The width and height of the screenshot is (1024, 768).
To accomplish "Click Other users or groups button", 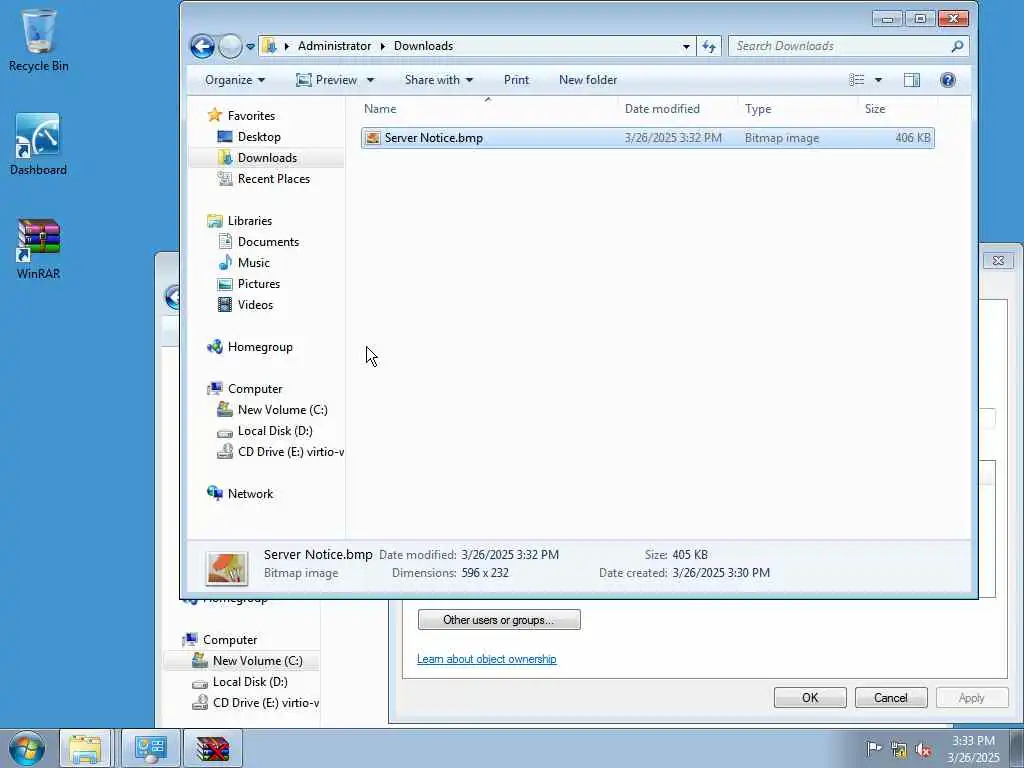I will point(499,620).
